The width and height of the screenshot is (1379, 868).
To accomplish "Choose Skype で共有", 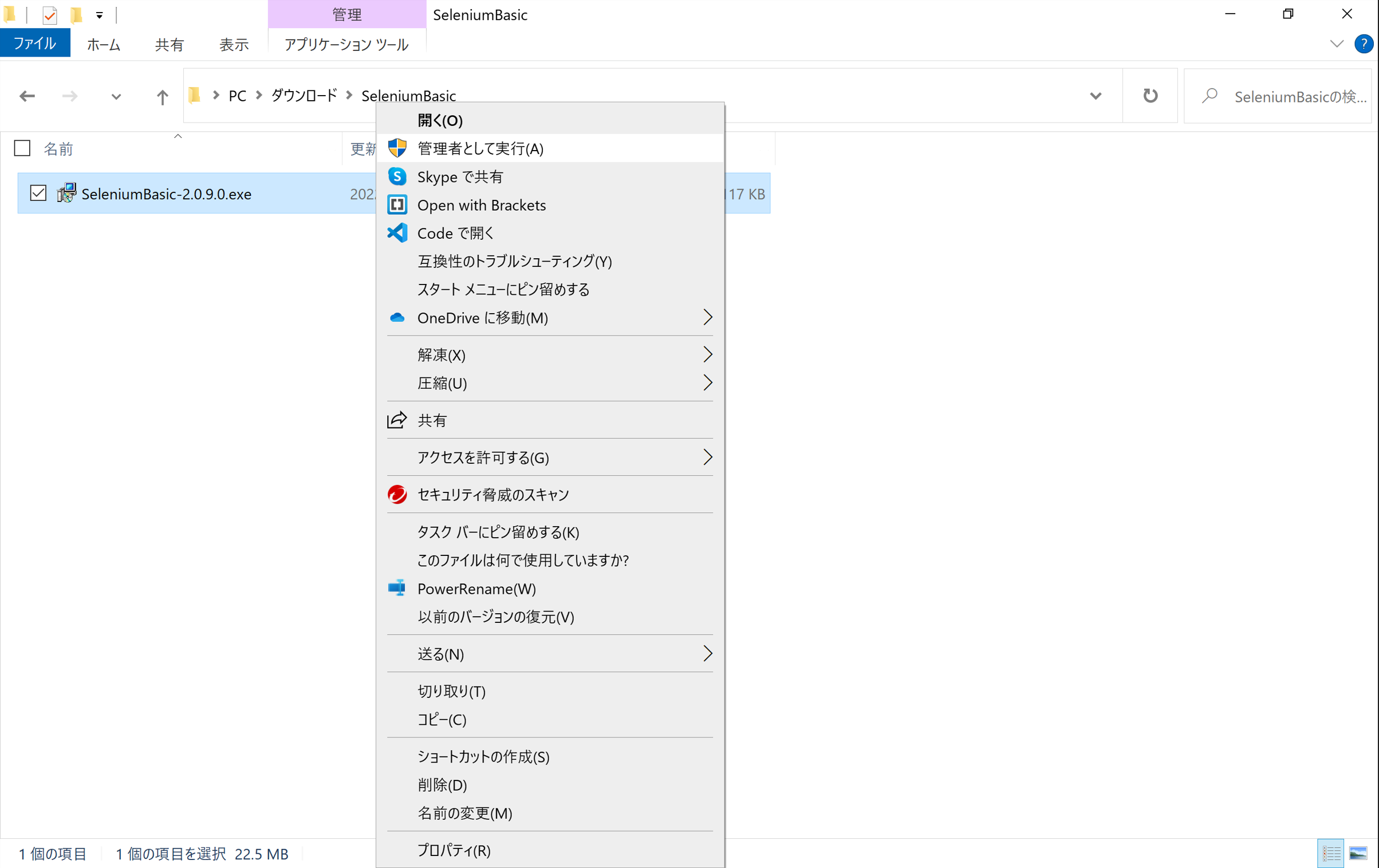I will coord(550,176).
